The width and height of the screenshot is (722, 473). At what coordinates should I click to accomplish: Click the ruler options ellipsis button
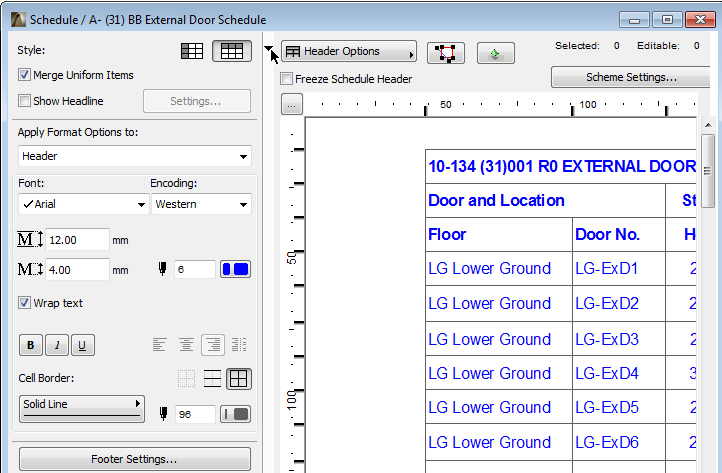[291, 105]
